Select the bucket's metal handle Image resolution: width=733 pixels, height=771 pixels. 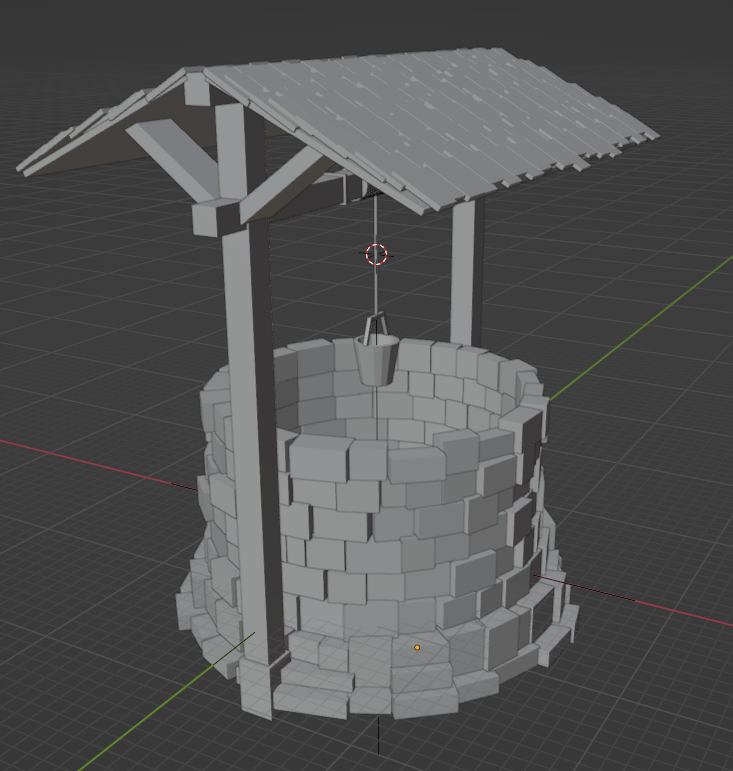(377, 325)
